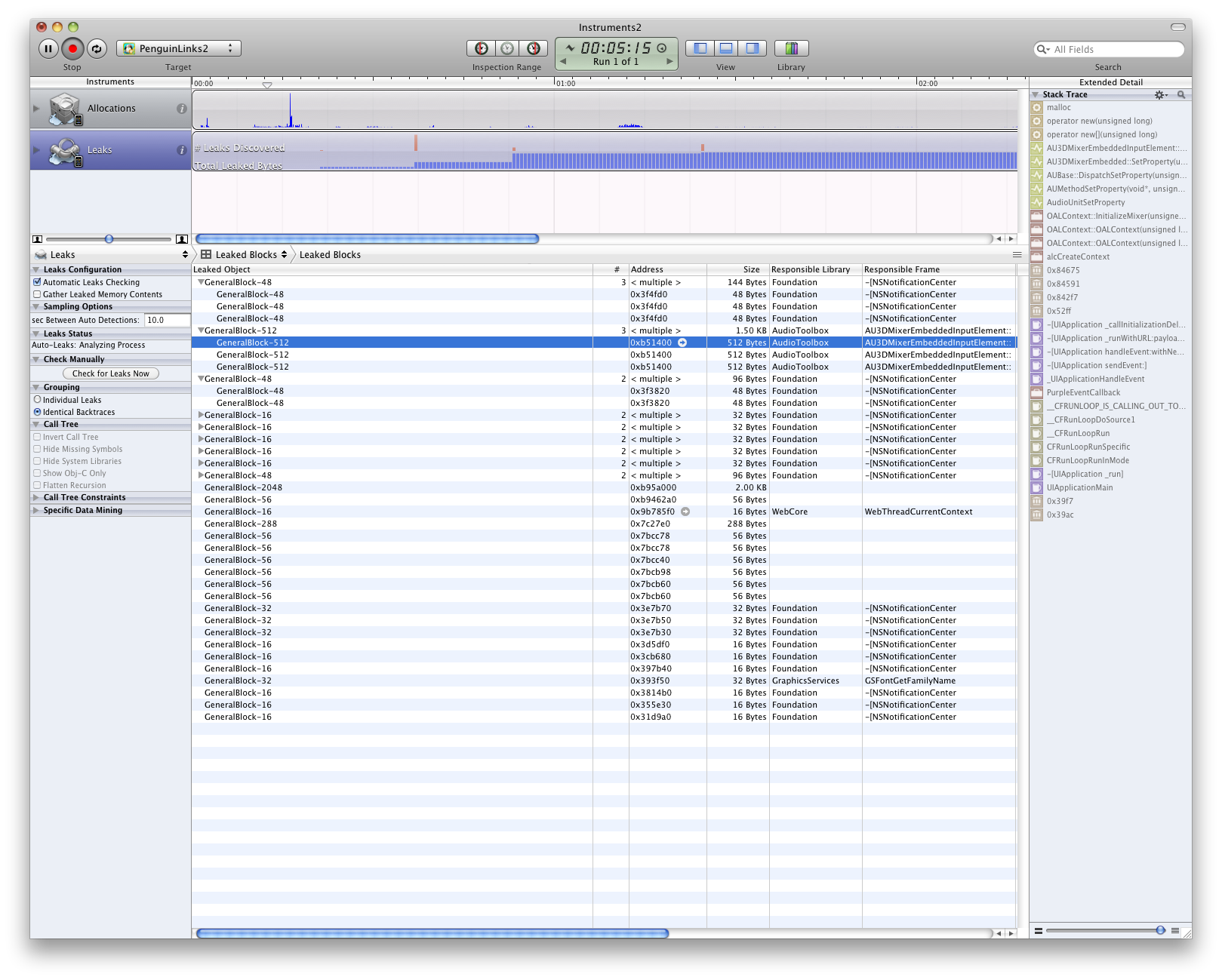This screenshot has width=1222, height=980.
Task: Adjust the track scale slider knob
Action: pos(109,239)
